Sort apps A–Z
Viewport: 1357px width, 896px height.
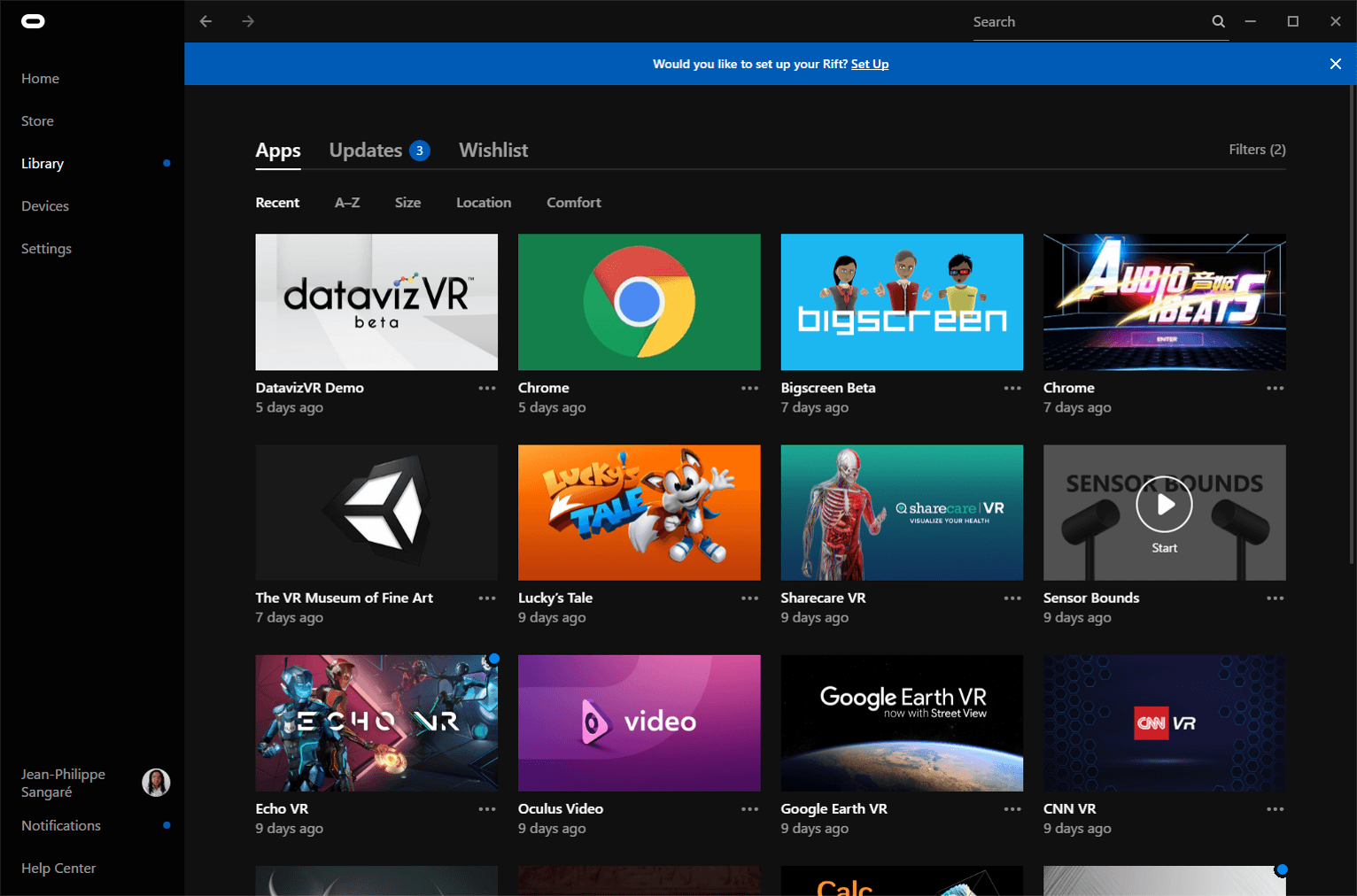point(347,203)
